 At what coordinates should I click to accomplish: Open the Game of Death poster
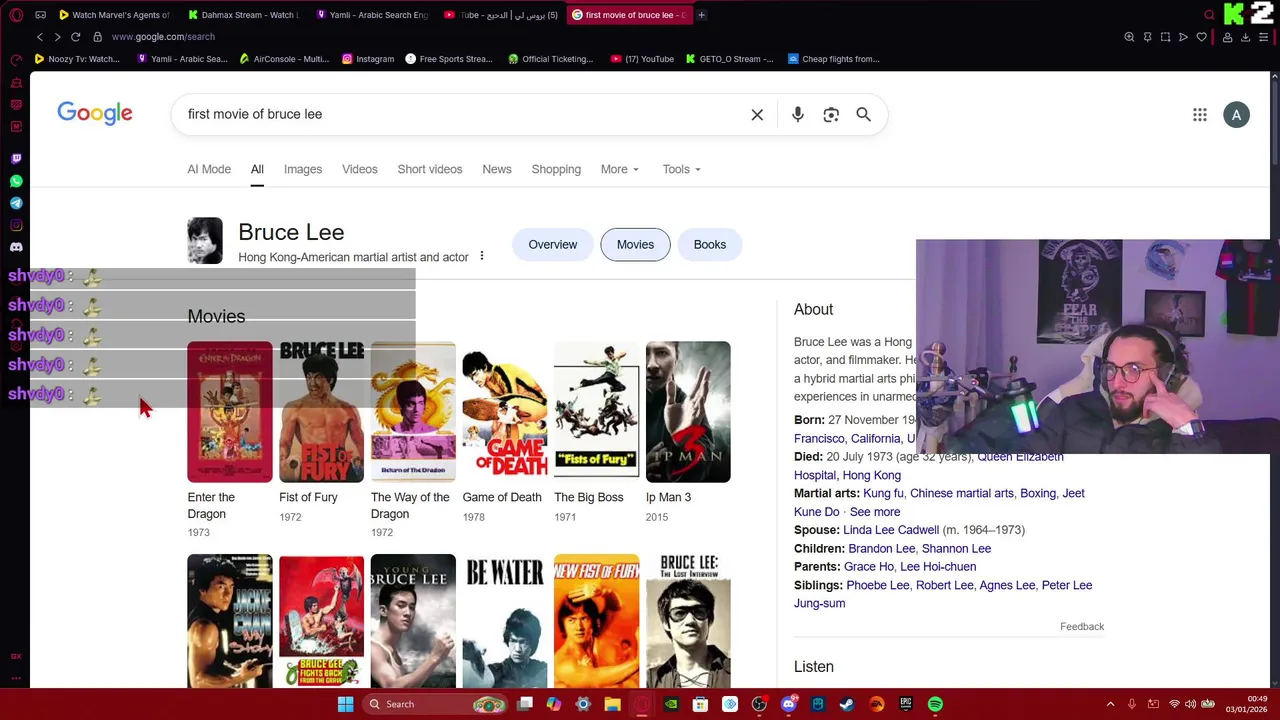(505, 412)
